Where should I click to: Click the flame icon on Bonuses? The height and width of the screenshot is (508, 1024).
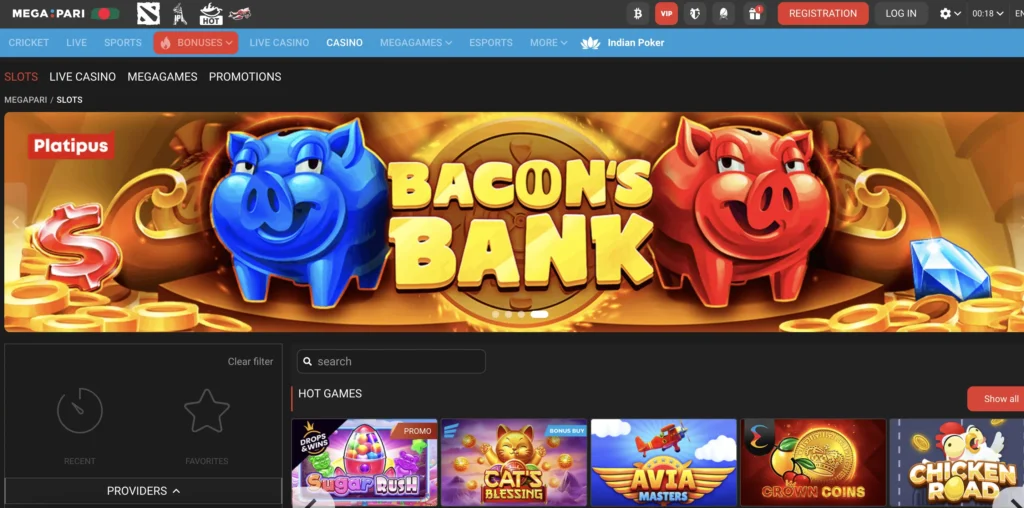[x=165, y=43]
